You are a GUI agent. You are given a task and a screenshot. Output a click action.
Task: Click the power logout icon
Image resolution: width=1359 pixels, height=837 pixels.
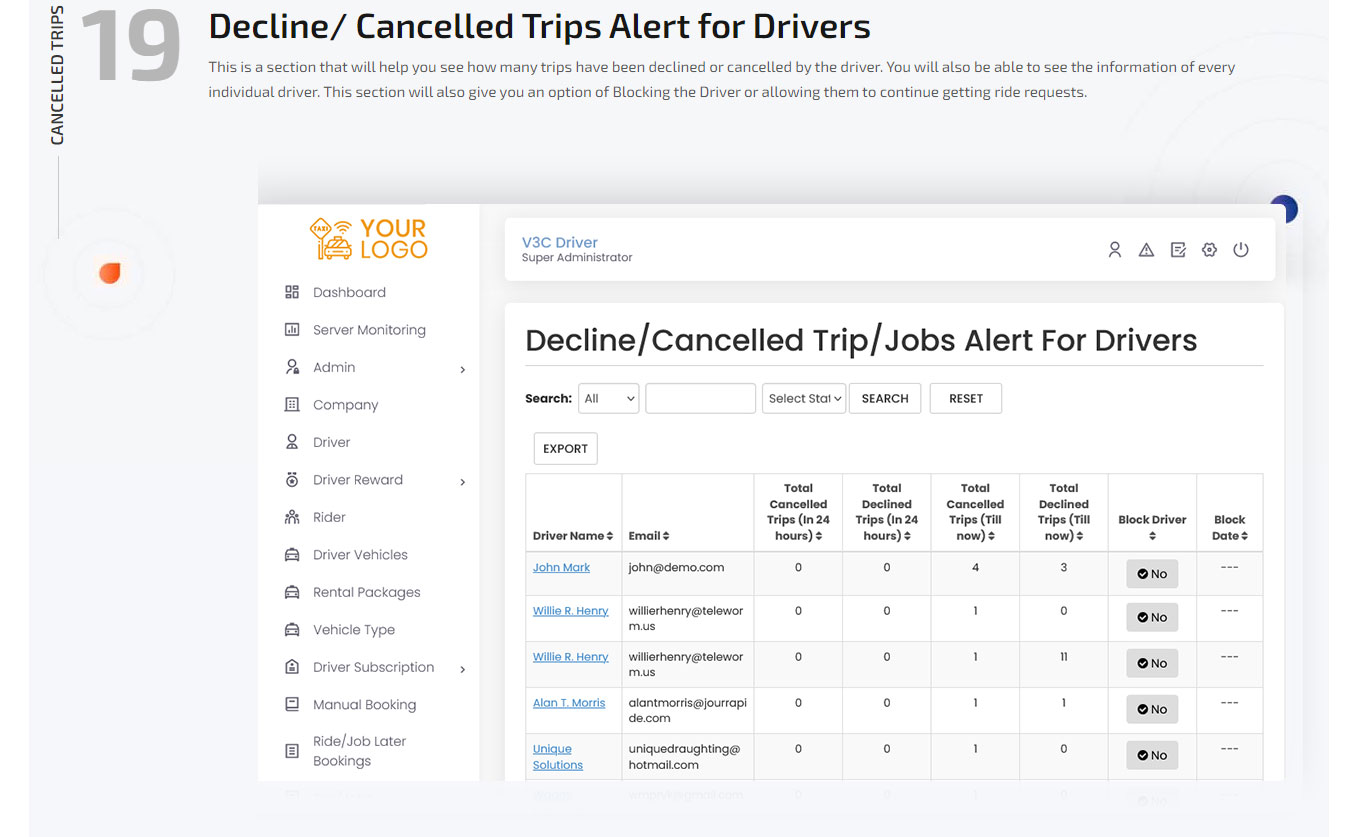pos(1241,250)
